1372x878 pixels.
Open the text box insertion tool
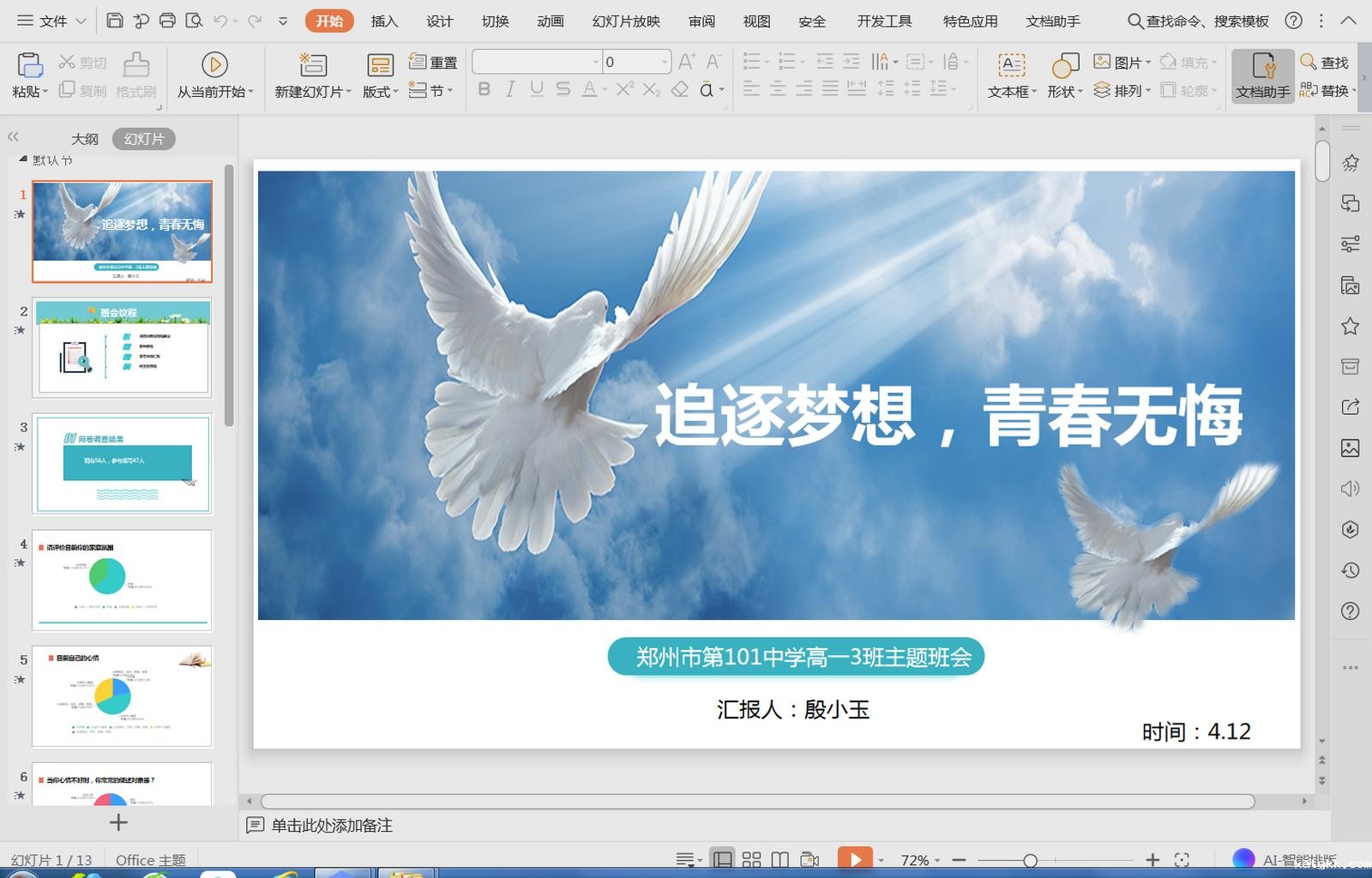pos(1010,75)
